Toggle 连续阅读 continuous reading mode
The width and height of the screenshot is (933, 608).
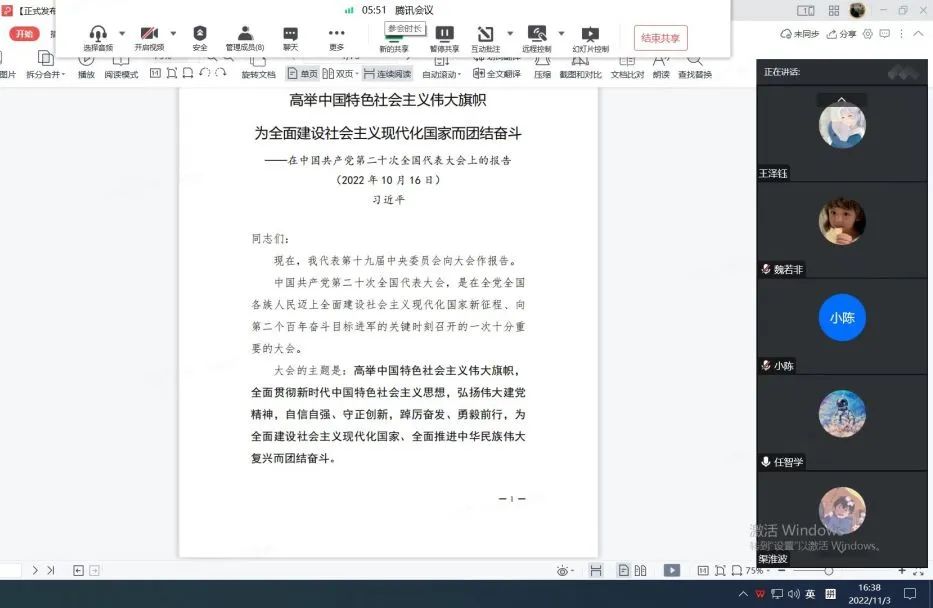386,74
